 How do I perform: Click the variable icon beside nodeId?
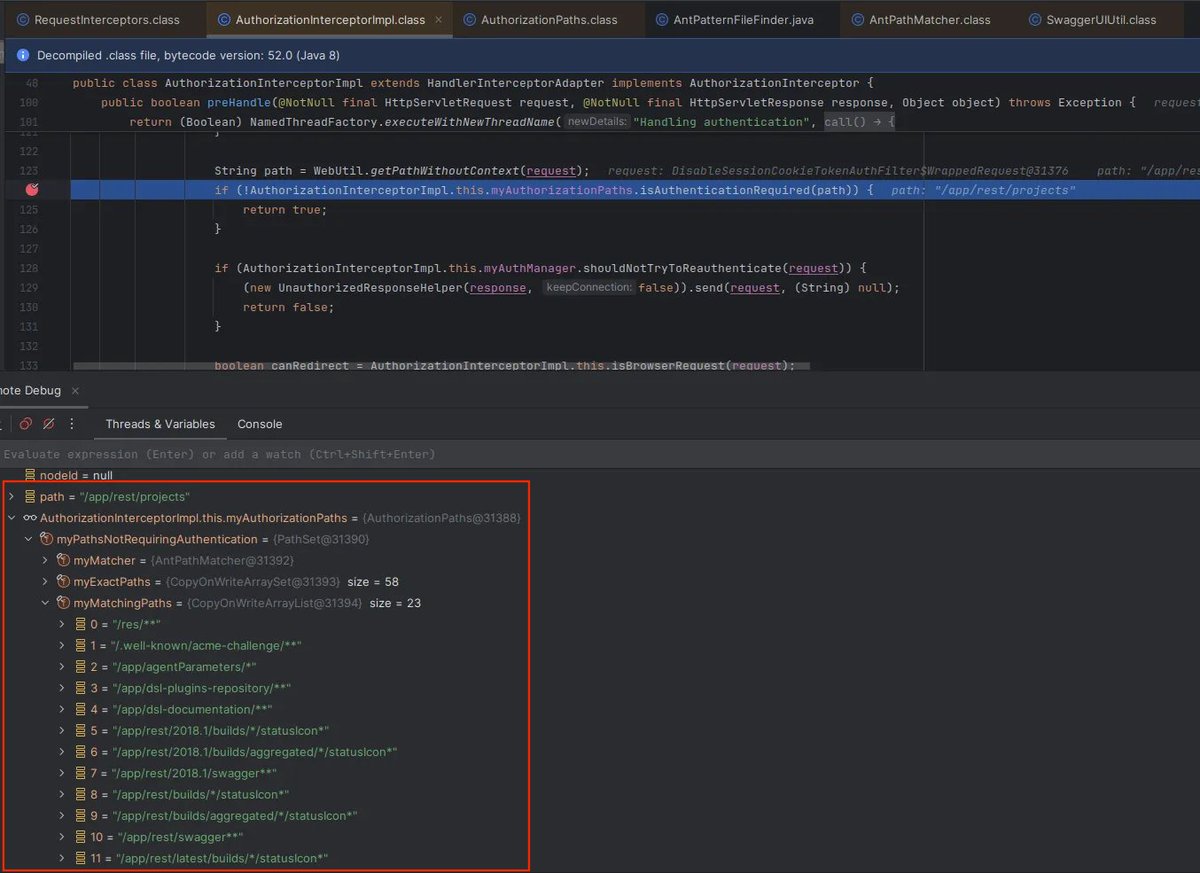click(30, 476)
